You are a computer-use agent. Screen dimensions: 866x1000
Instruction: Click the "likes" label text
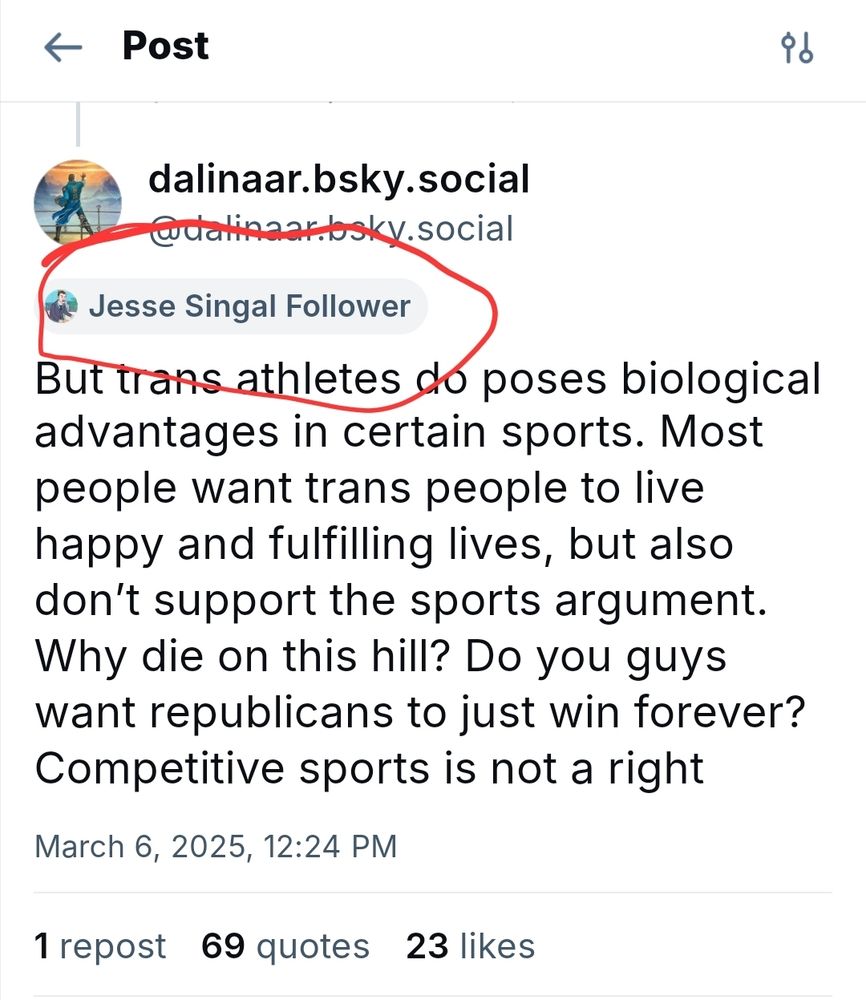point(497,945)
